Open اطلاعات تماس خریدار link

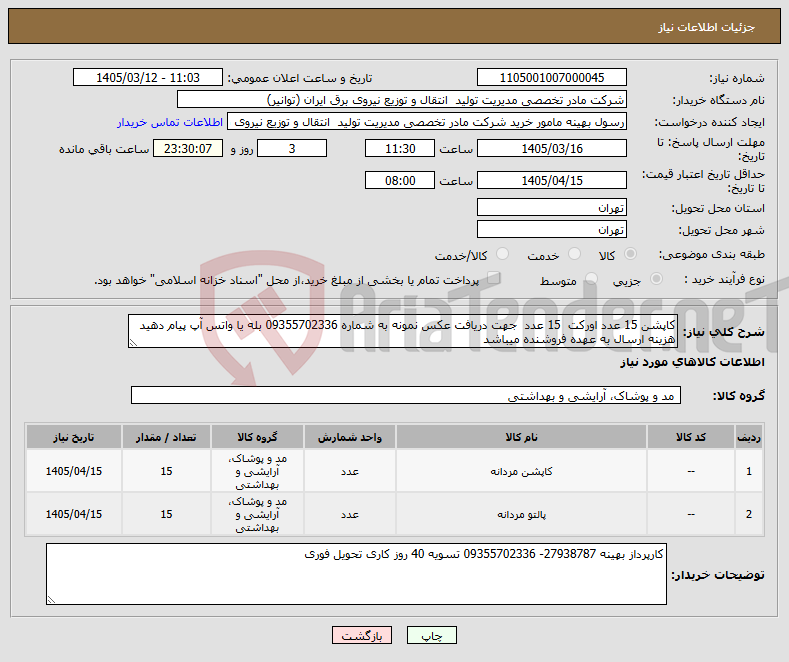170,122
